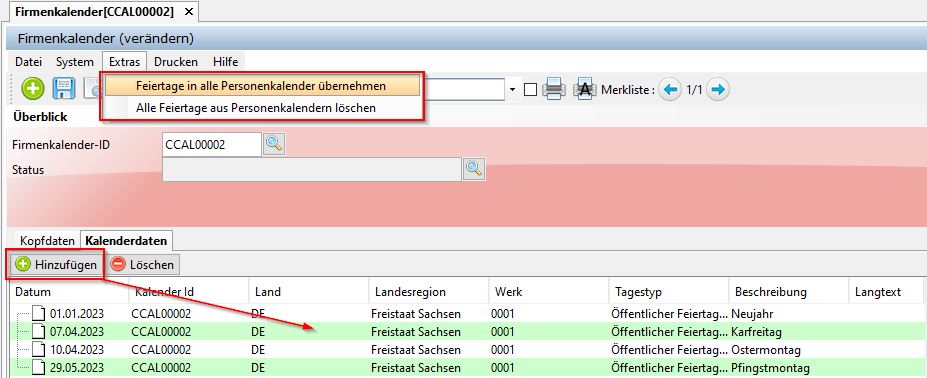
Task: Sort by the Datum column header
Action: [68, 292]
